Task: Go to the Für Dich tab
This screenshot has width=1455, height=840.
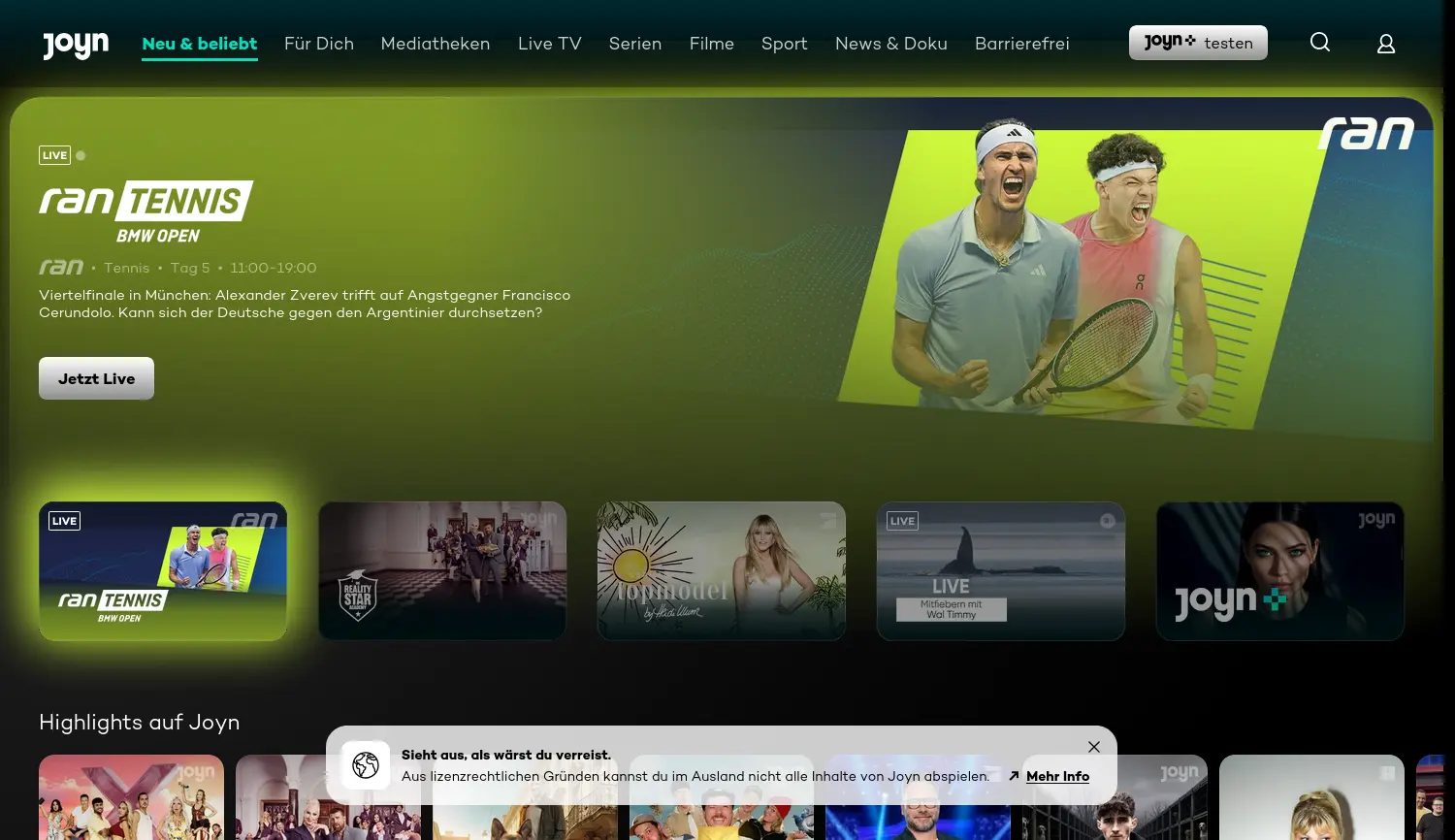Action: click(319, 44)
